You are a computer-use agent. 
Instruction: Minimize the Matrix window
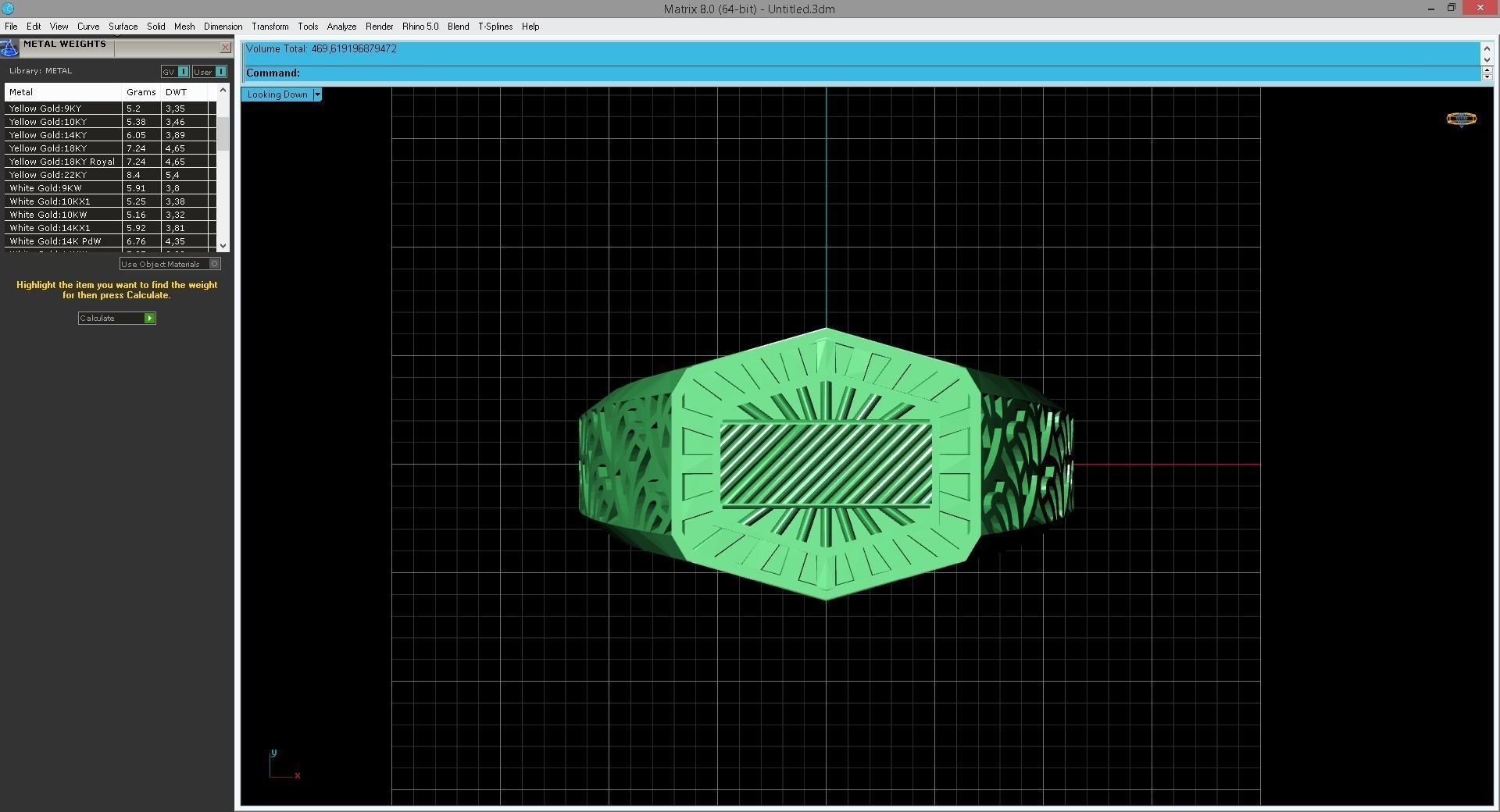(x=1431, y=9)
